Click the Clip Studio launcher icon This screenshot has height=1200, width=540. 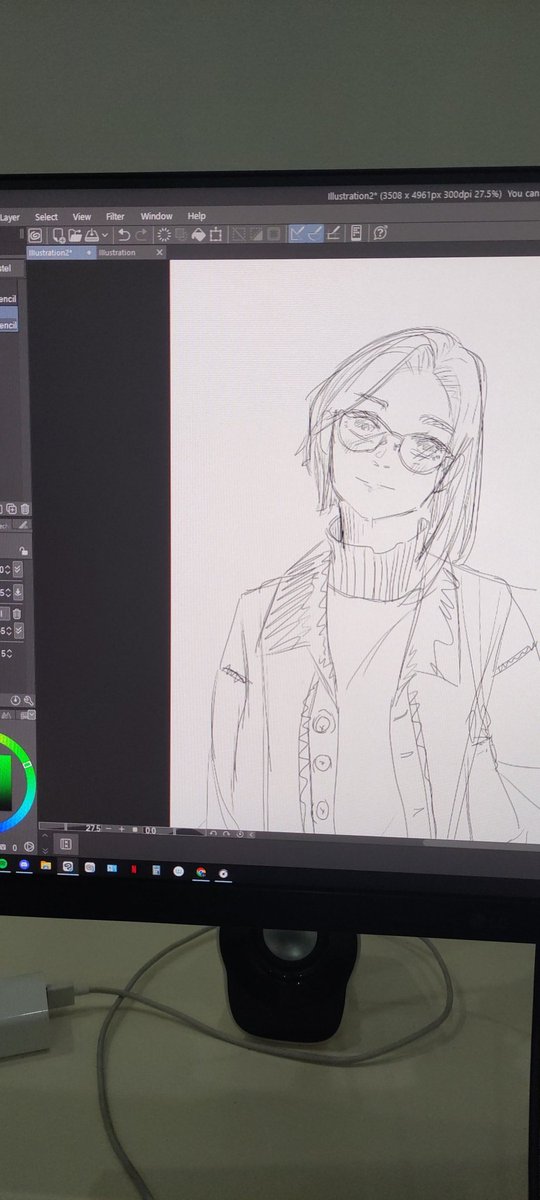[x=35, y=234]
